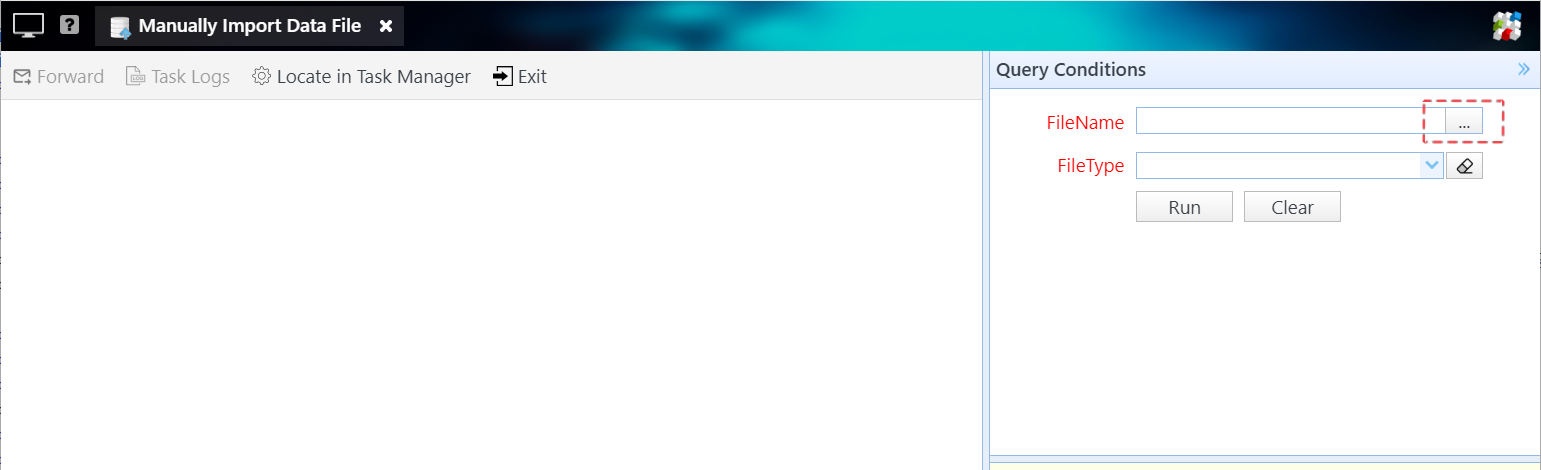Clear FileType using the eraser icon
This screenshot has width=1541, height=470.
(x=1464, y=166)
